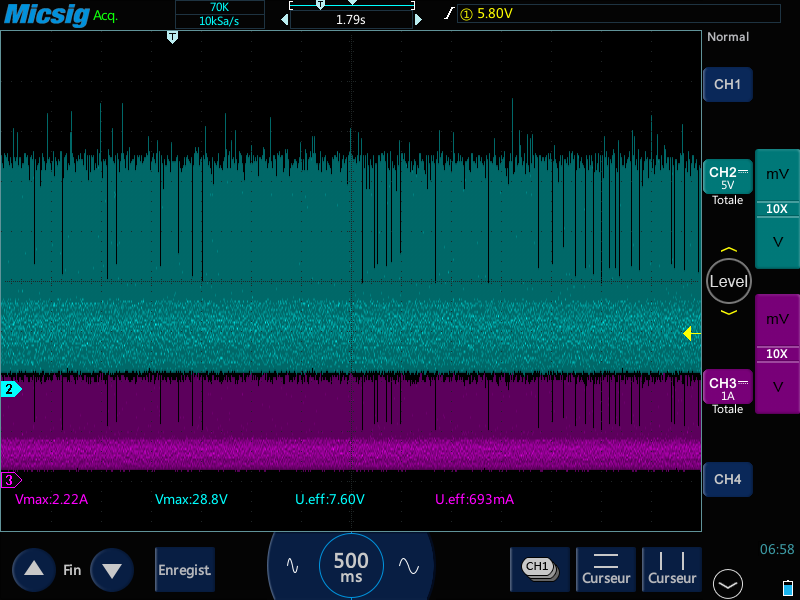Screen dimensions: 800x600
Task: Open the horizontal Curseur tool
Action: pos(606,569)
